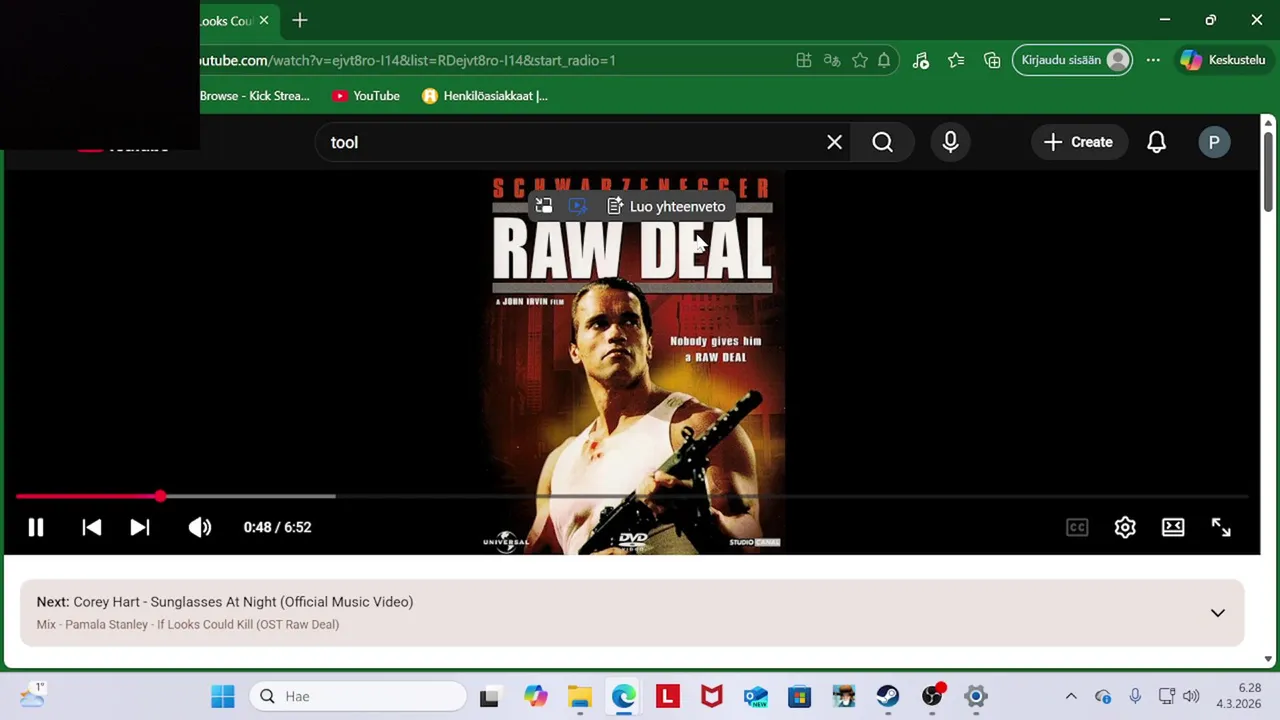Open Windows Start menu
1280x720 pixels.
222,696
